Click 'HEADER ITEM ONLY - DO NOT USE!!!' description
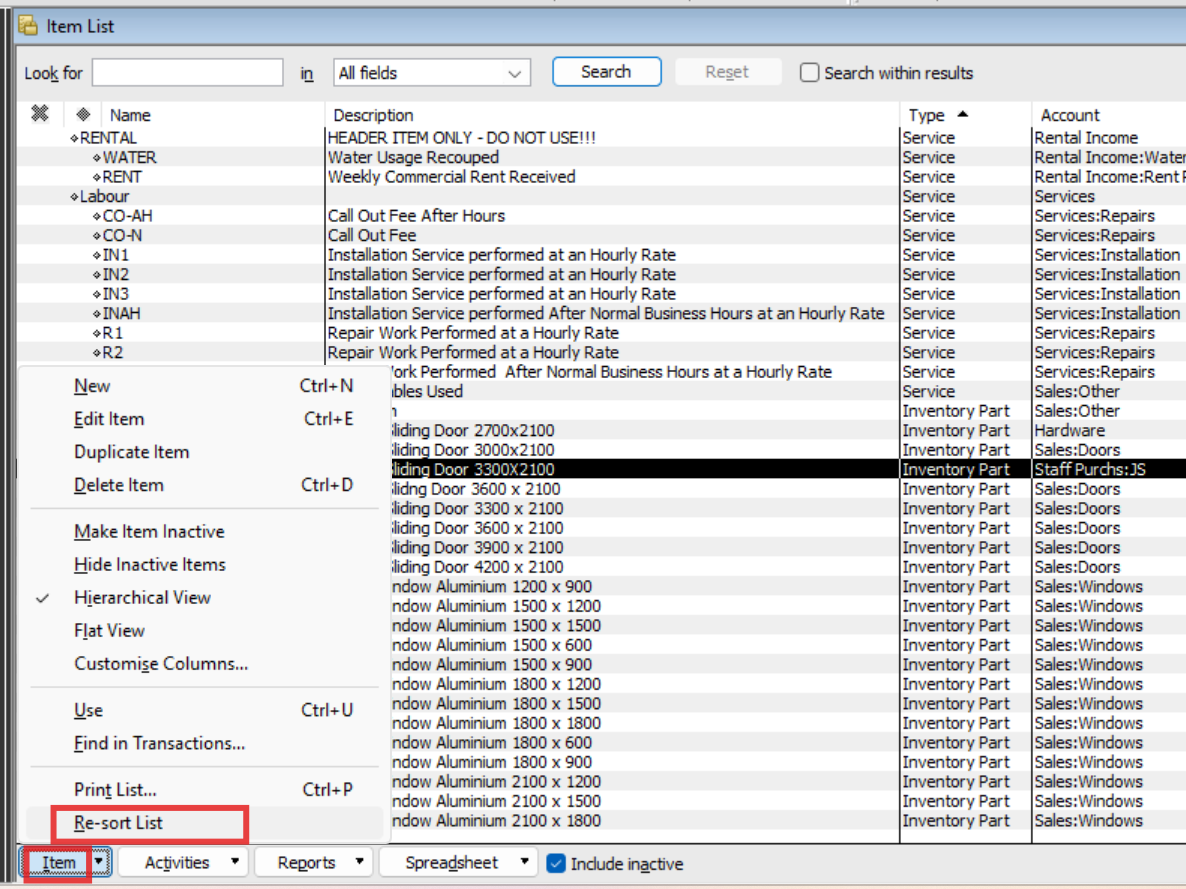The width and height of the screenshot is (1186, 889). (461, 138)
